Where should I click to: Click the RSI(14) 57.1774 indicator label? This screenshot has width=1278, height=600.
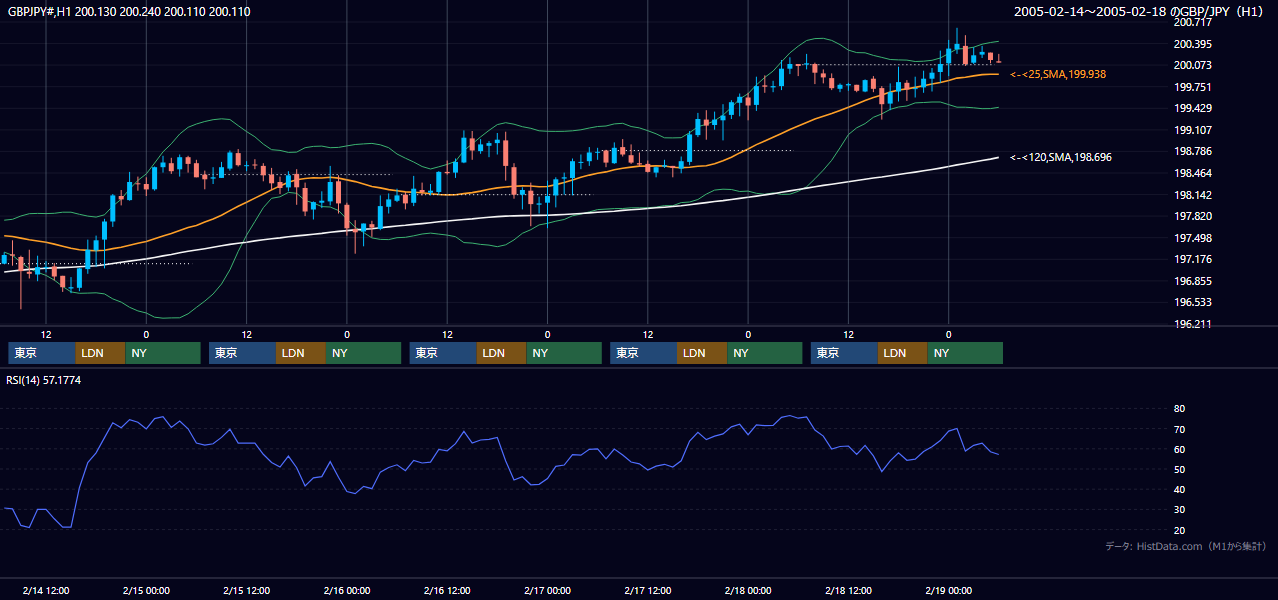point(44,380)
